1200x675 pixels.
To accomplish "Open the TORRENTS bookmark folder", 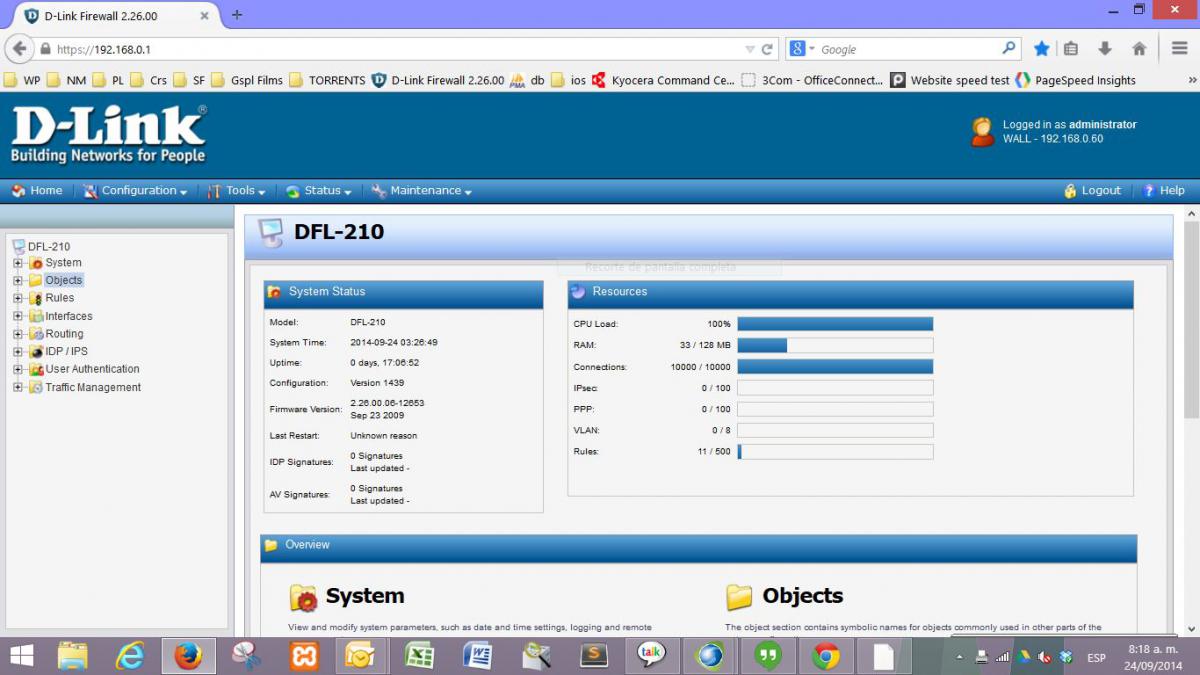I will pyautogui.click(x=327, y=80).
